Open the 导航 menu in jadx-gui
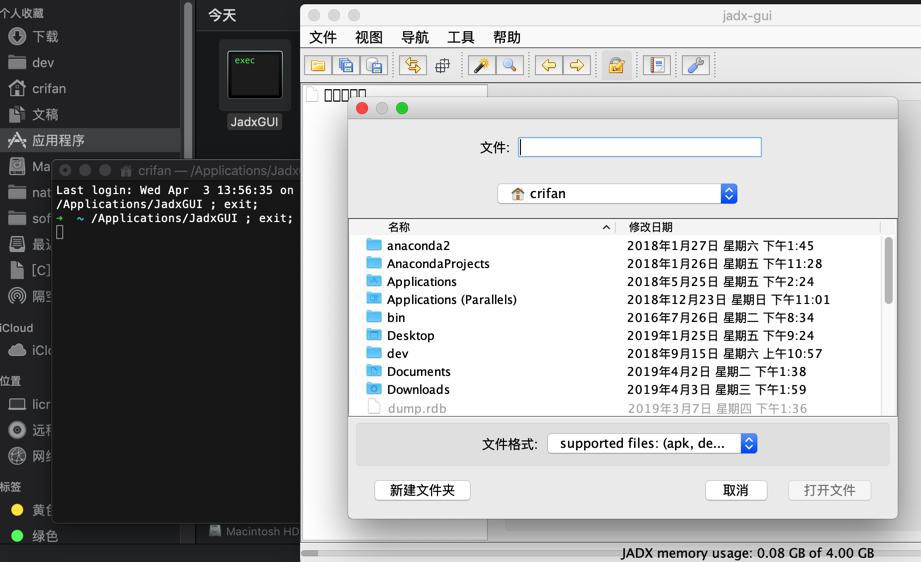 click(x=415, y=38)
